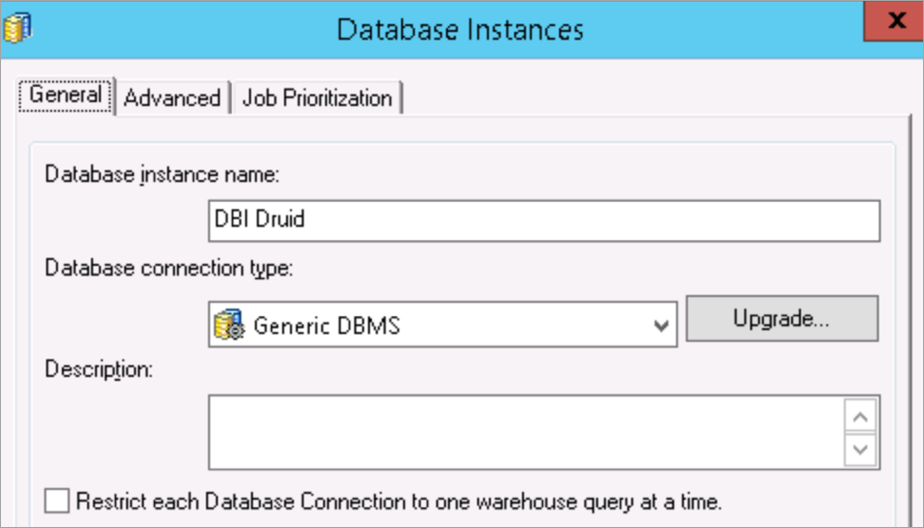Go to the Job Prioritization tab
This screenshot has height=528, width=924.
click(x=317, y=98)
